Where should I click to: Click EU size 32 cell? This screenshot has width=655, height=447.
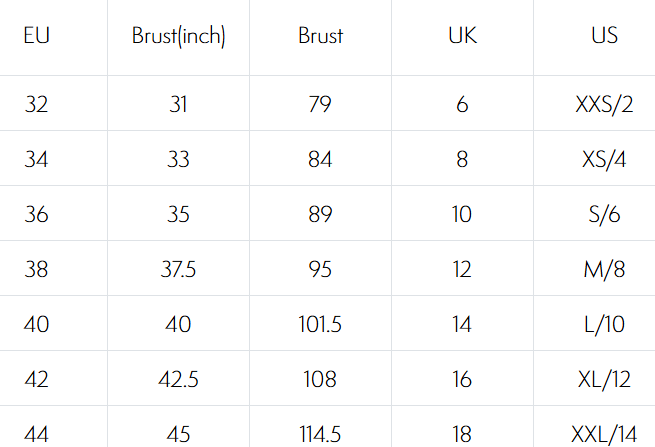tap(36, 104)
